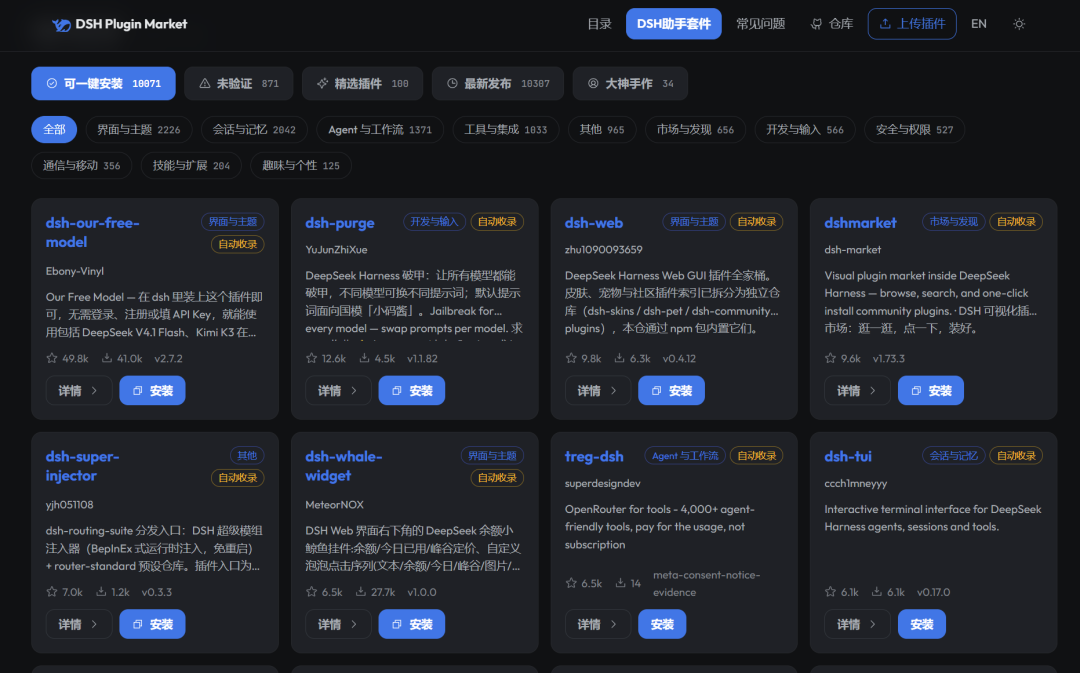Image resolution: width=1080 pixels, height=673 pixels.
Task: Select the 精选插件 filter tab
Action: tap(362, 83)
